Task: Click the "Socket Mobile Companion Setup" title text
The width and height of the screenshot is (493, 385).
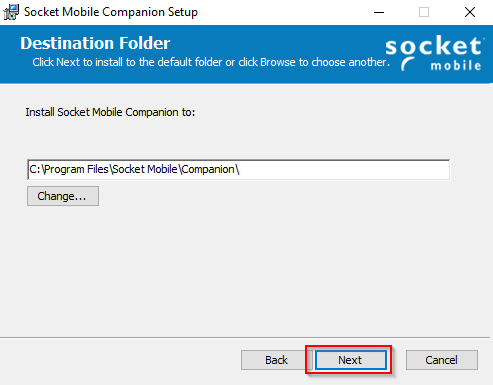Action: (111, 12)
